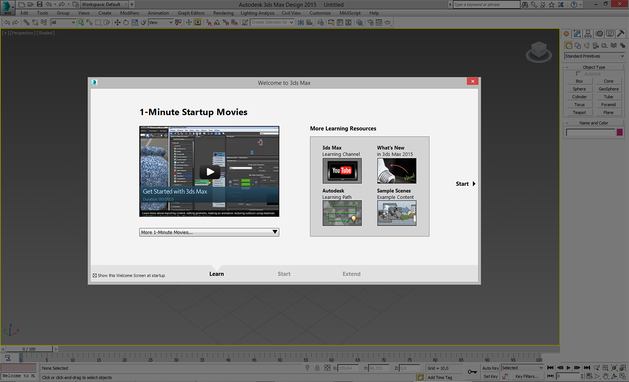Viewport: 629px width, 382px height.
Task: Click the Start arrow link on the right
Action: 465,184
